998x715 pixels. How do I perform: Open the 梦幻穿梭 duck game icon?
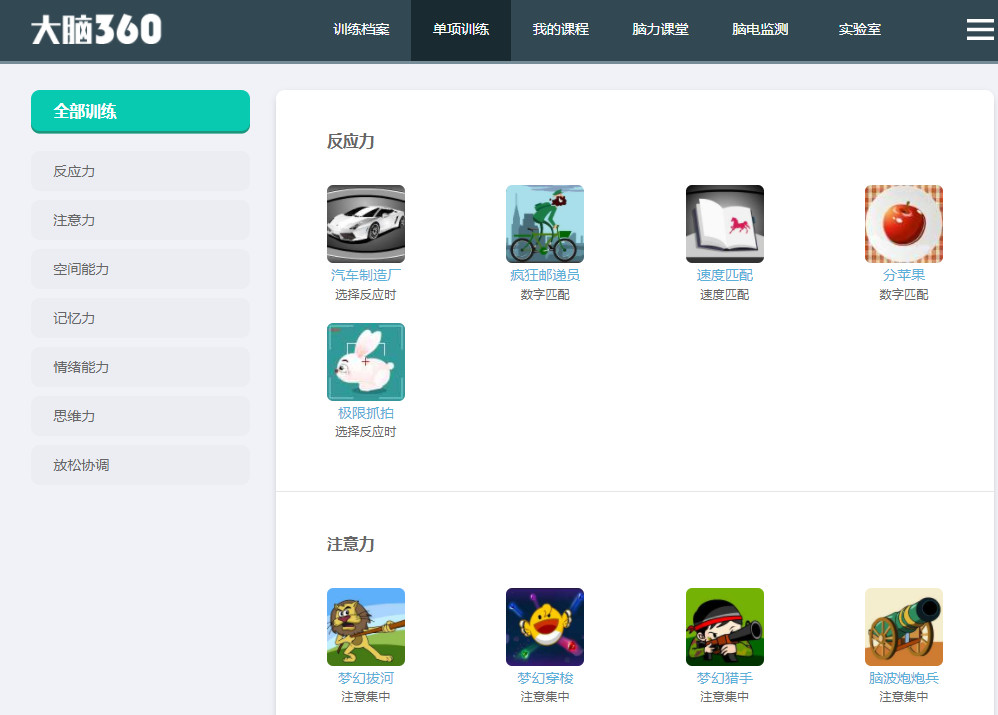click(x=544, y=626)
